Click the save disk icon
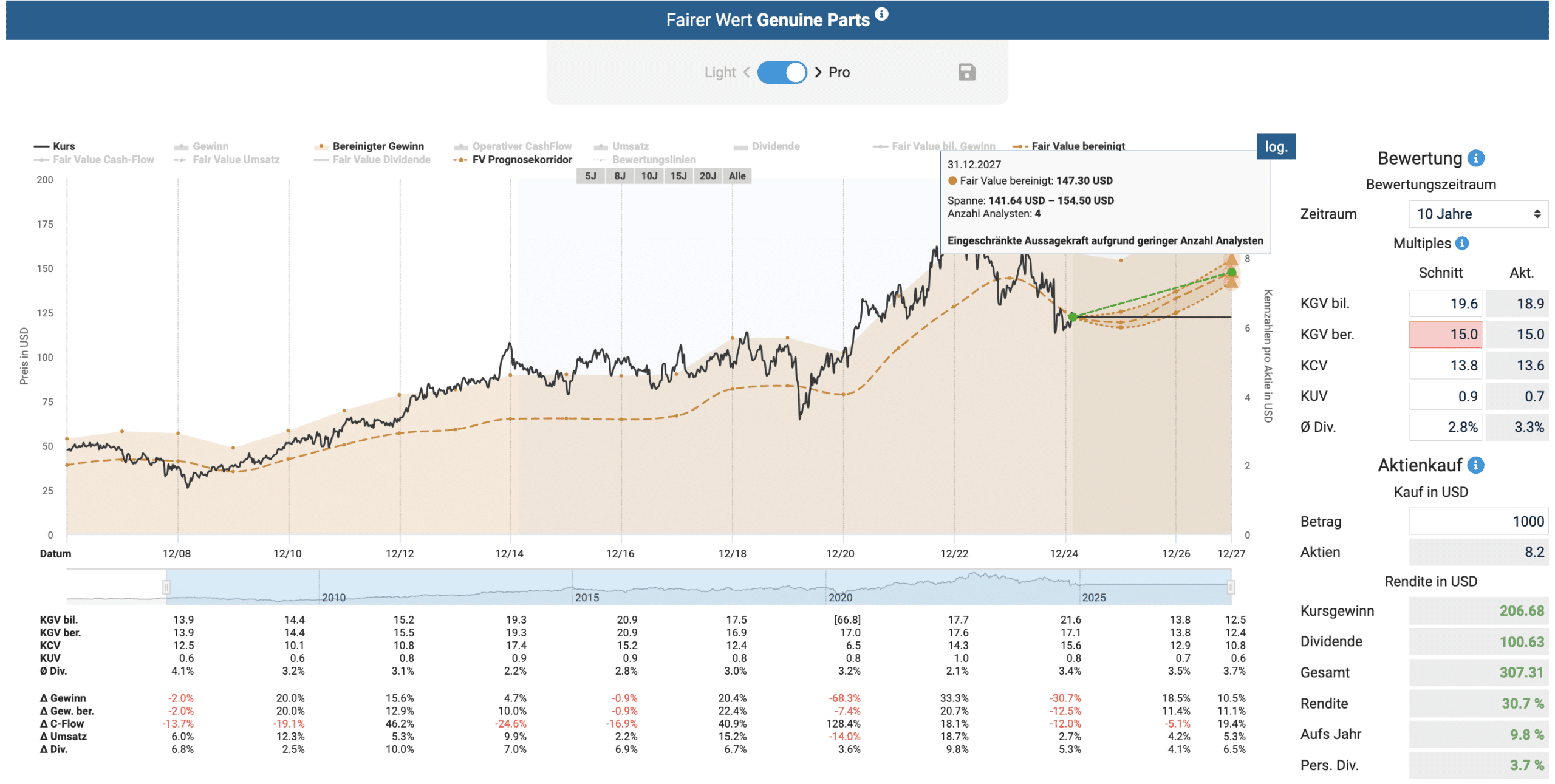The width and height of the screenshot is (1555, 784). pyautogui.click(x=966, y=72)
